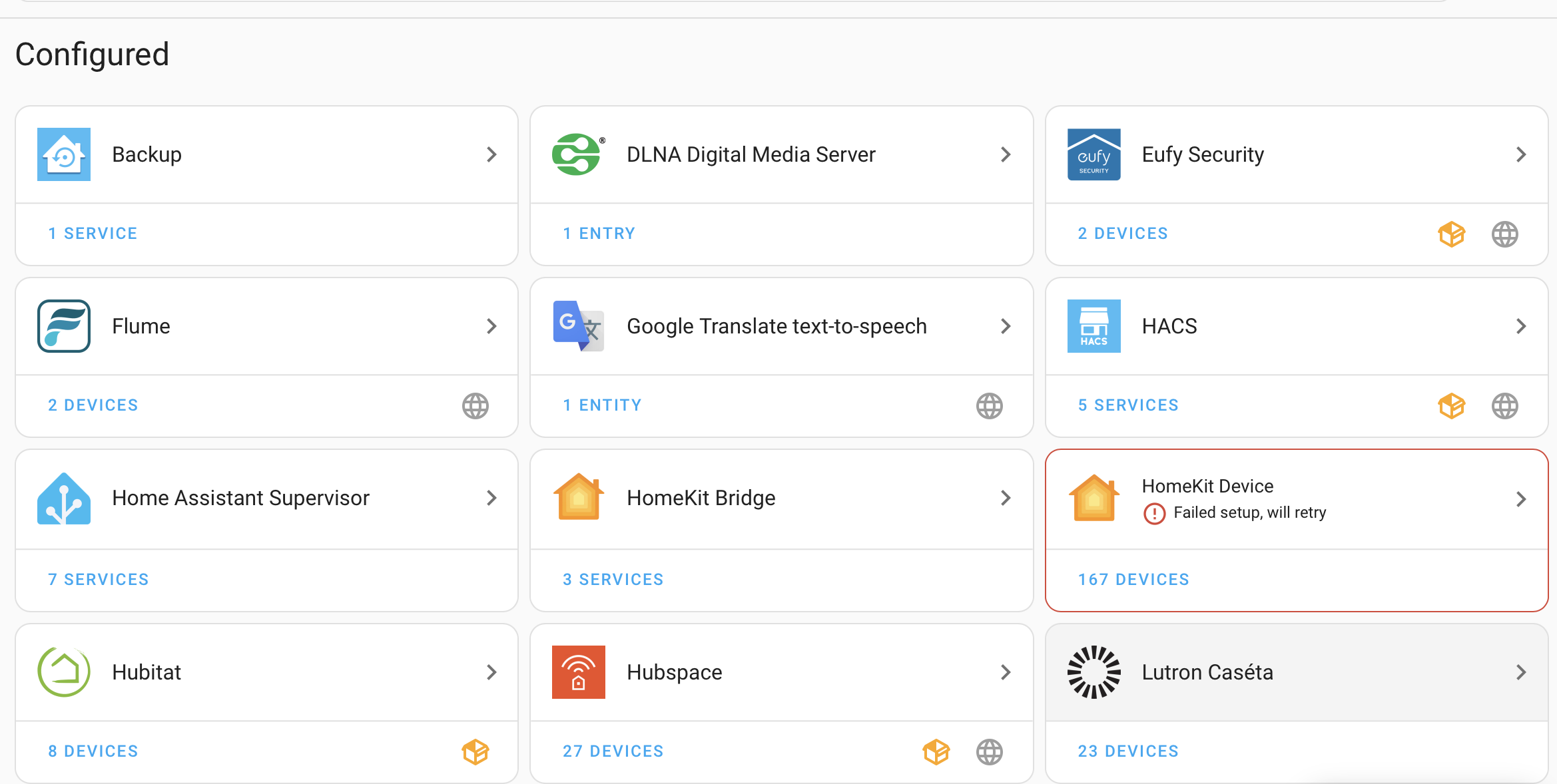Open 1 ENTRY under DLNA server
1557x784 pixels.
[x=599, y=234]
